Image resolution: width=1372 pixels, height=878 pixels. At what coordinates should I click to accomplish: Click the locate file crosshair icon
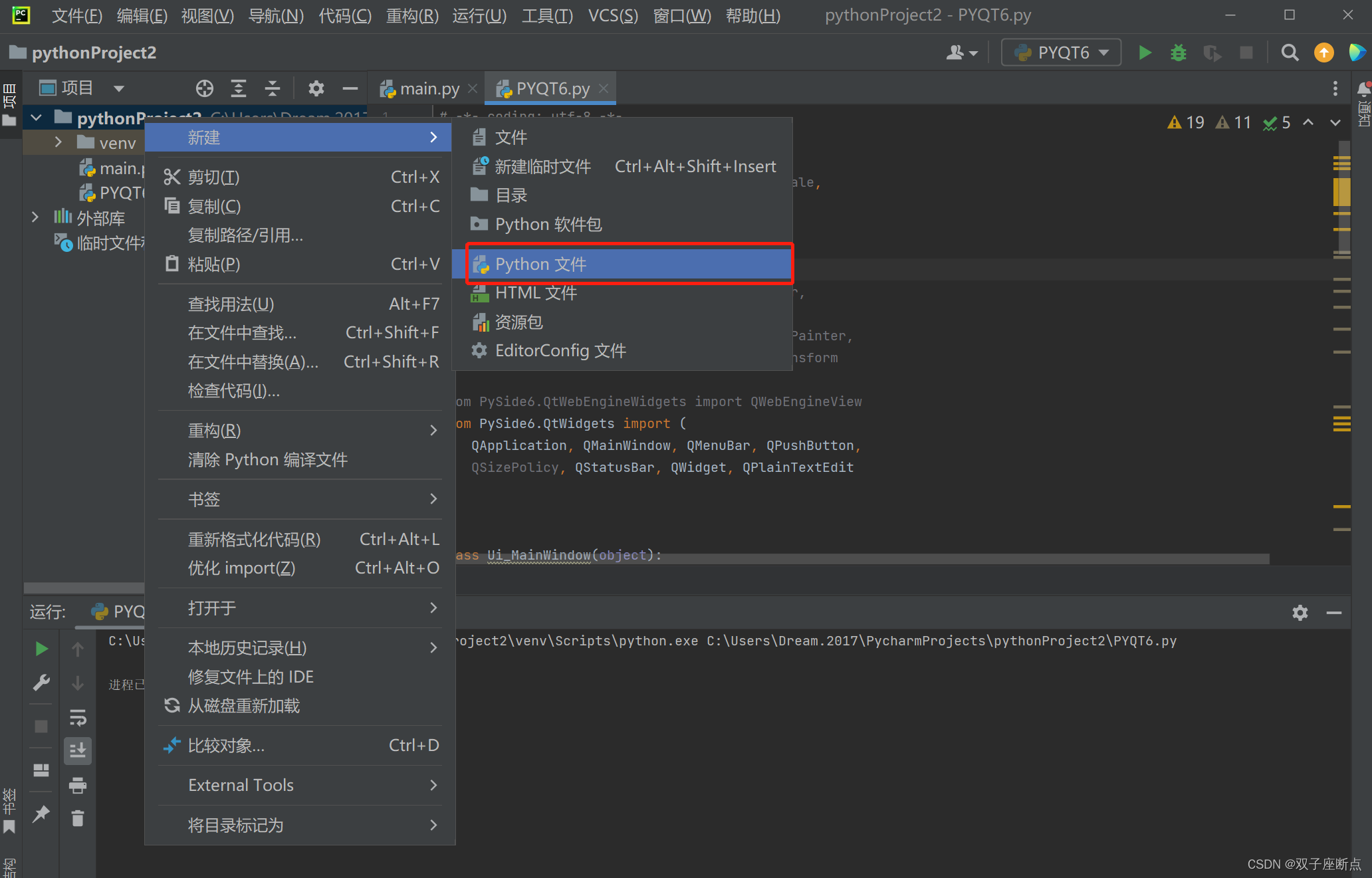point(205,88)
